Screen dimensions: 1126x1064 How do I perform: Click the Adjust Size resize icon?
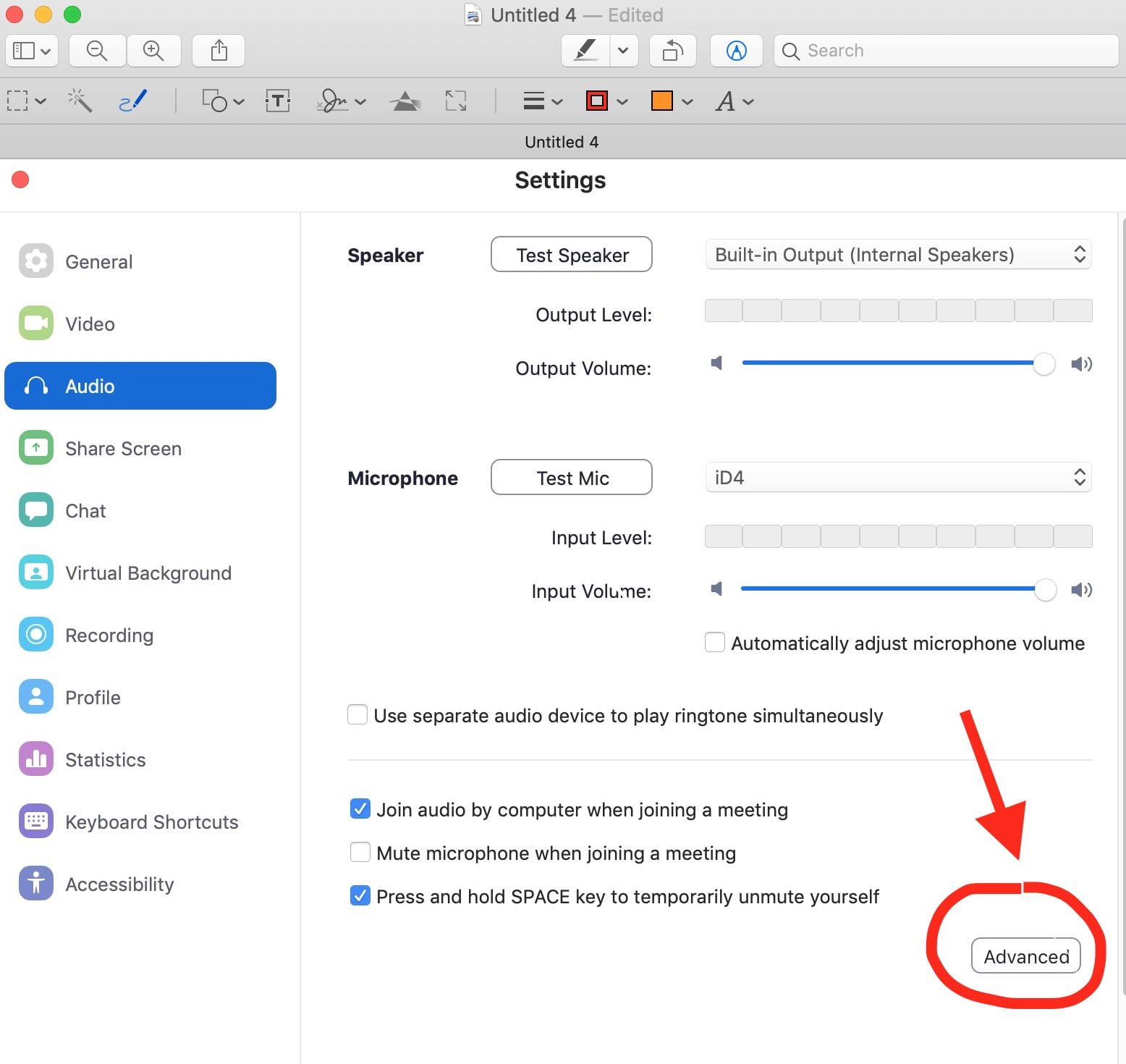[456, 101]
